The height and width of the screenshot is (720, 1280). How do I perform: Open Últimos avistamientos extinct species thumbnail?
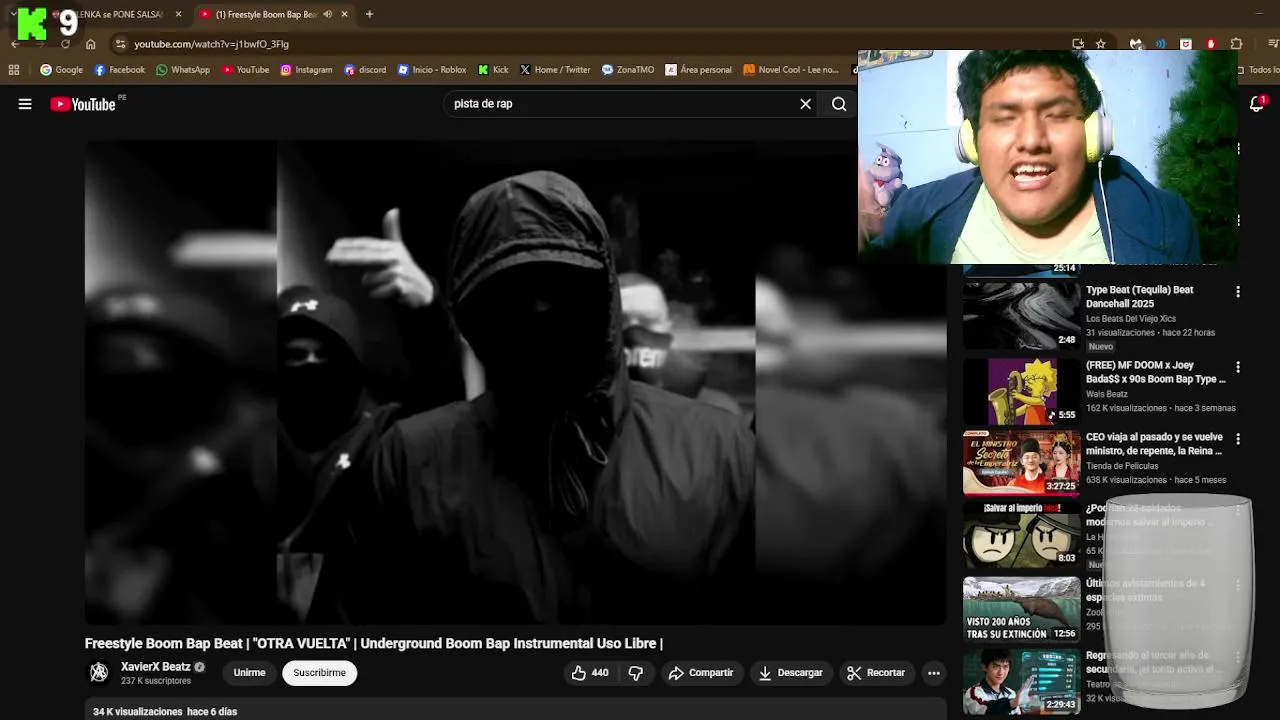click(x=1021, y=608)
